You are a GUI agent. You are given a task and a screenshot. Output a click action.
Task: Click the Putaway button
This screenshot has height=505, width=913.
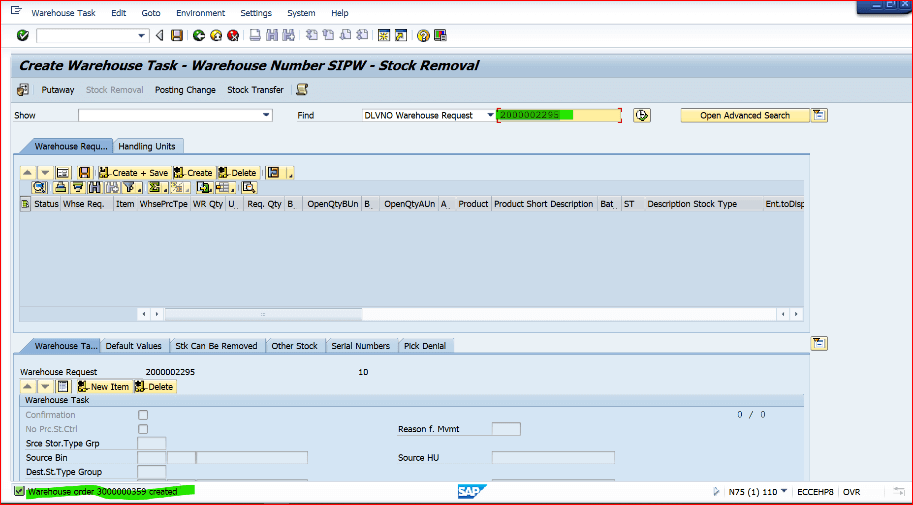coord(58,90)
